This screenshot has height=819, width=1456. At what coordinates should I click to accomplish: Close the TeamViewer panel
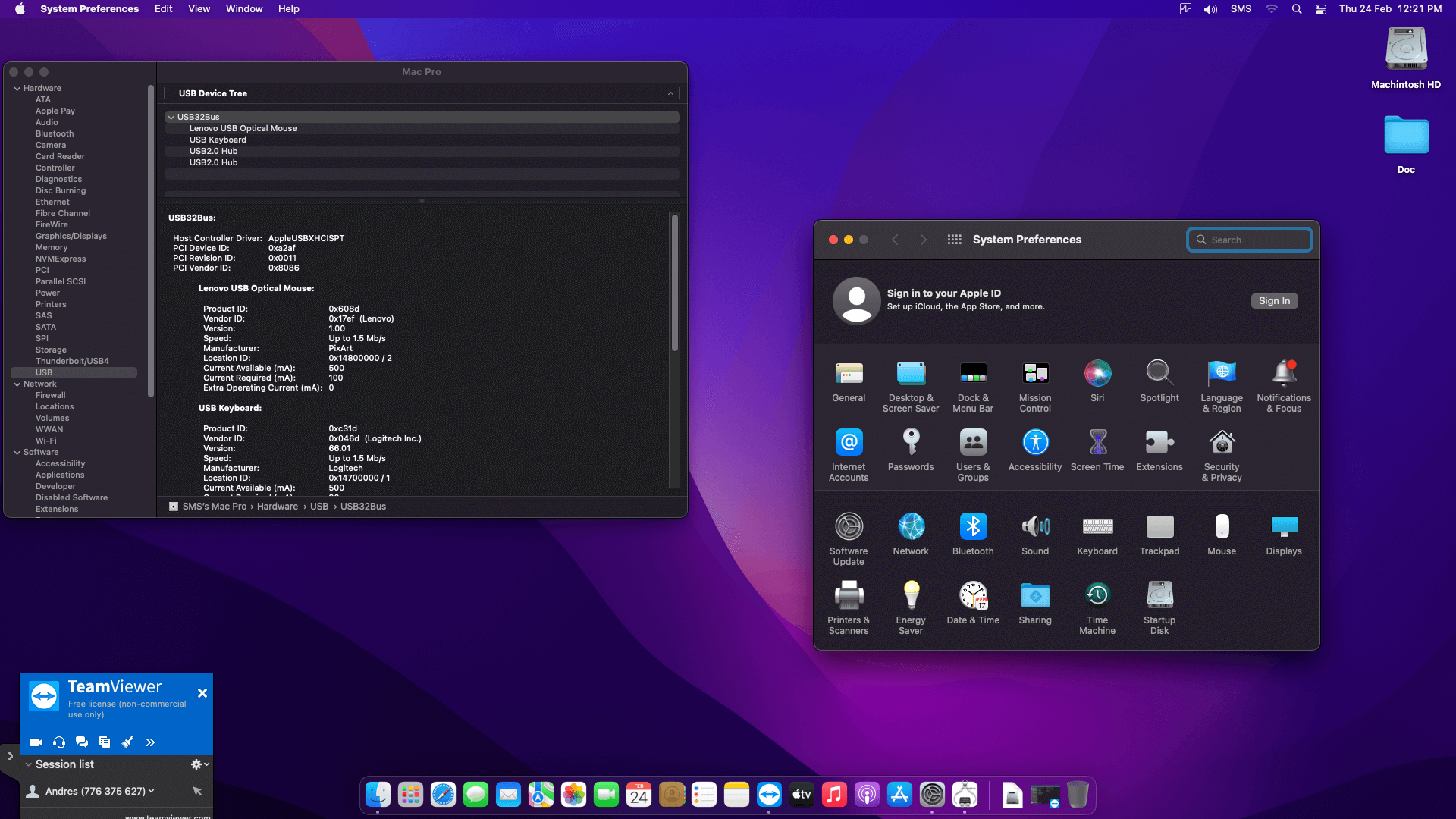[202, 693]
